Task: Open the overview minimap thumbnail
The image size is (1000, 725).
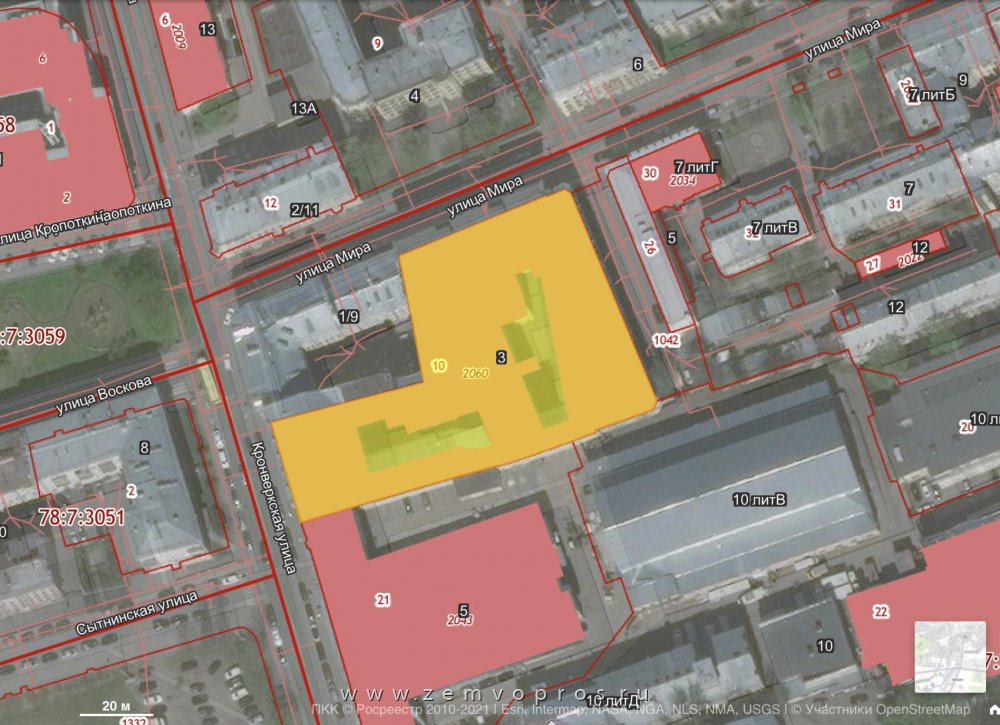Action: tap(950, 656)
